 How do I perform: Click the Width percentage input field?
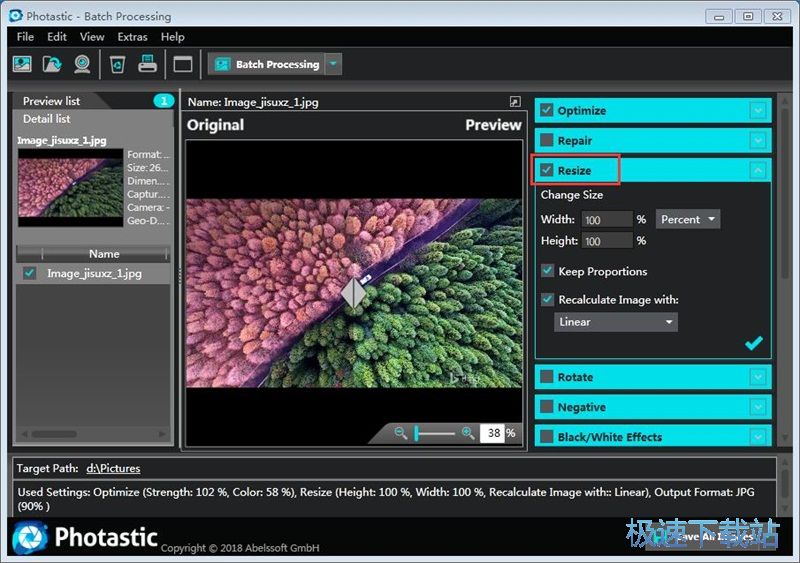[607, 219]
